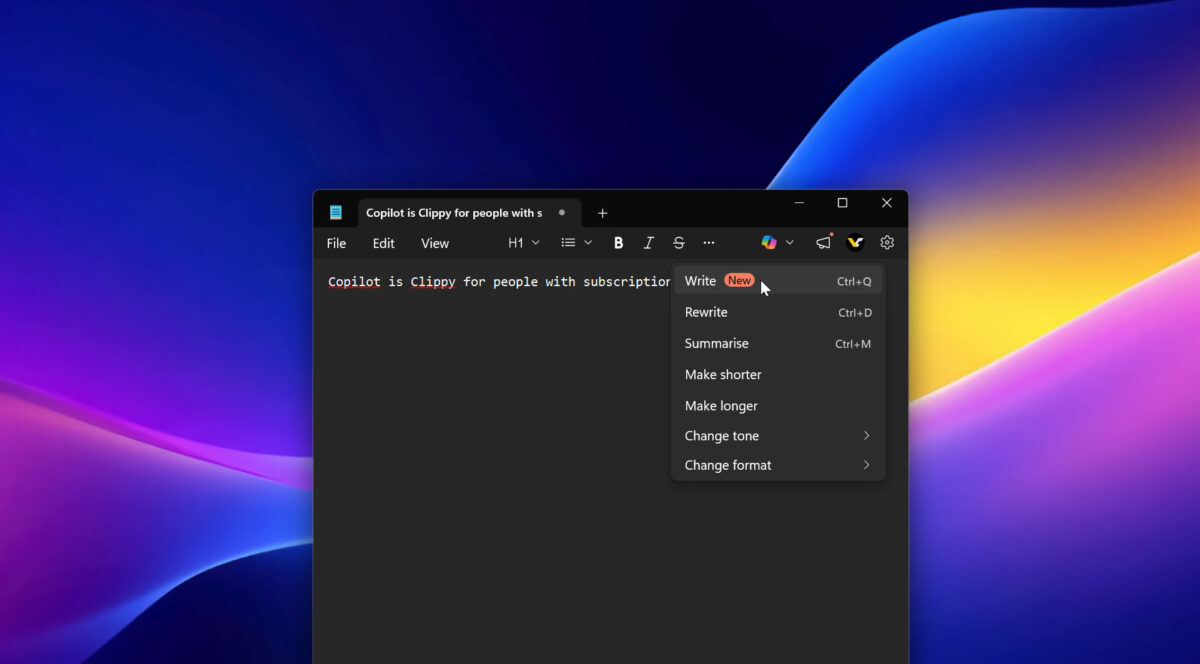1200x664 pixels.
Task: Select Rewrite from the Copilot menu
Action: tap(778, 312)
